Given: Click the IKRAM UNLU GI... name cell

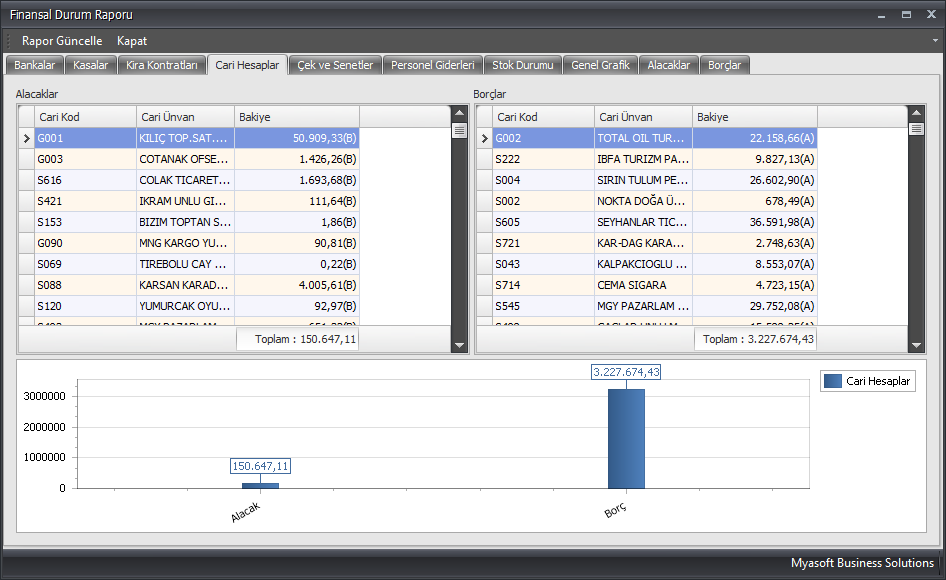Looking at the screenshot, I should point(185,201).
